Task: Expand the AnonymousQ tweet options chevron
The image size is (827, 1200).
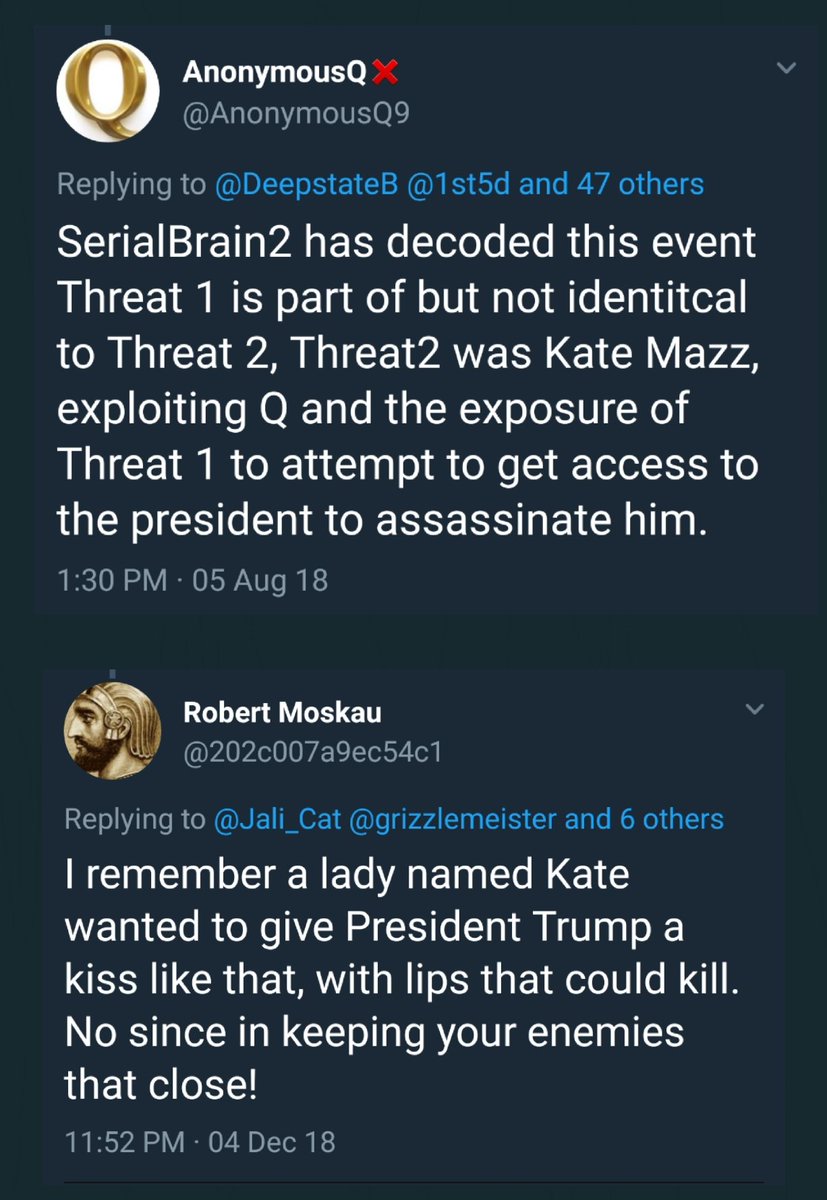Action: click(x=787, y=69)
